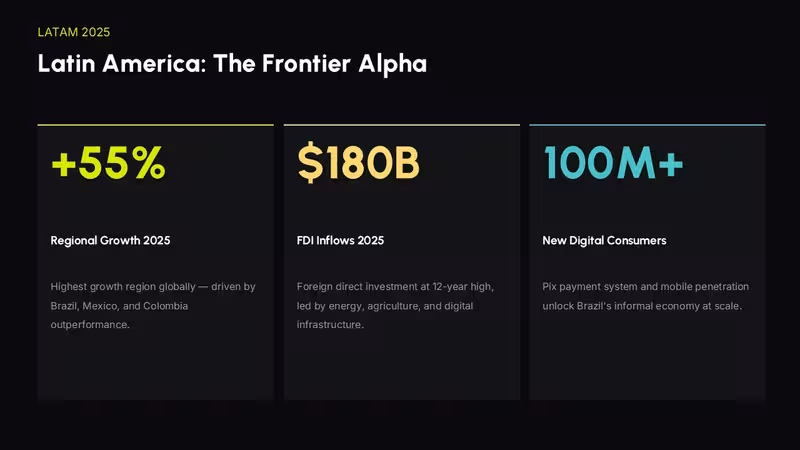Click the $180B statistic
This screenshot has height=450, width=800.
[358, 163]
